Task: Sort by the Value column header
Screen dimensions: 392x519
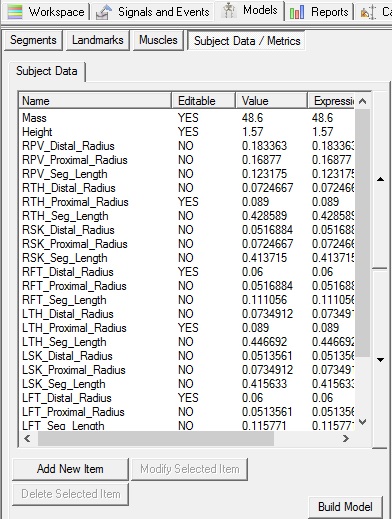Action: pos(271,101)
